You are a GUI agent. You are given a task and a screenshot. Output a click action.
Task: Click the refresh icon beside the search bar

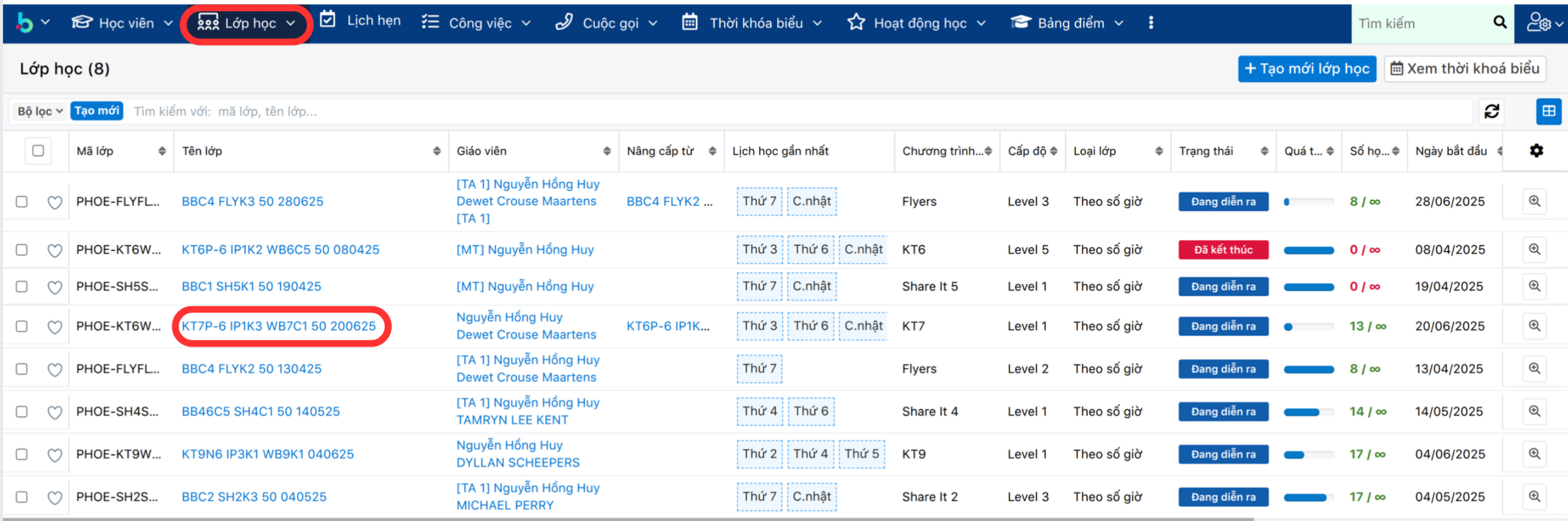pyautogui.click(x=1491, y=112)
